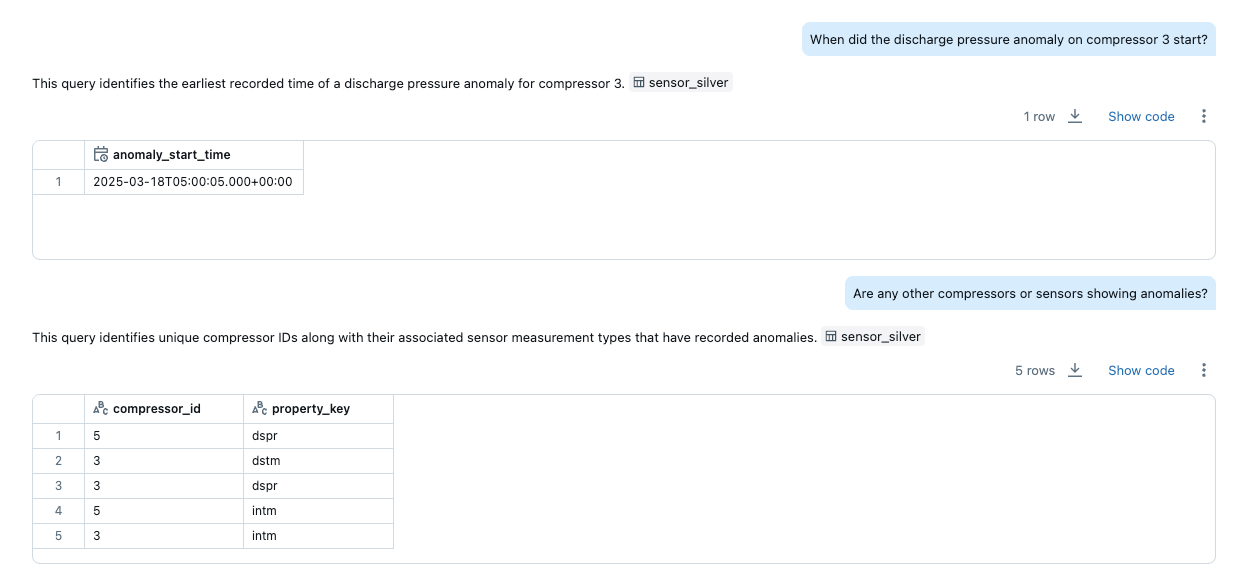Viewport: 1233px width, 575px height.
Task: Click the property_key column header
Action: coord(311,408)
